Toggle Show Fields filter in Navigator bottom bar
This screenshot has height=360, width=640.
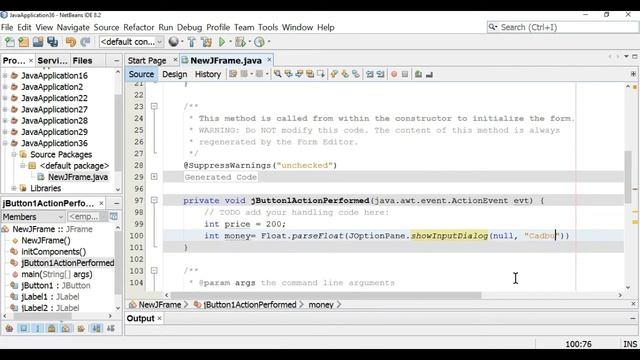24,328
